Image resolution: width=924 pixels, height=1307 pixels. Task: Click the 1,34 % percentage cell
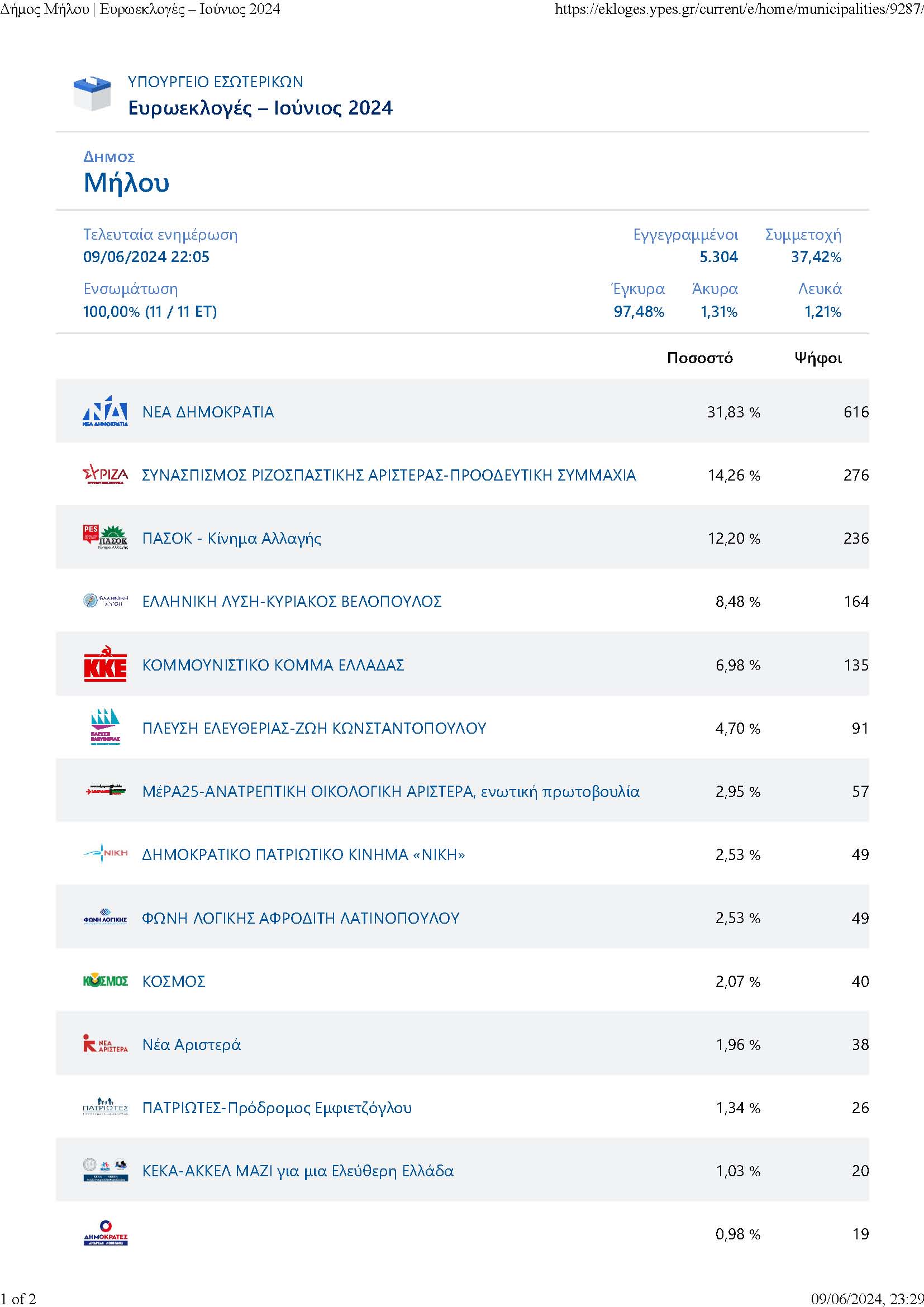click(737, 1108)
